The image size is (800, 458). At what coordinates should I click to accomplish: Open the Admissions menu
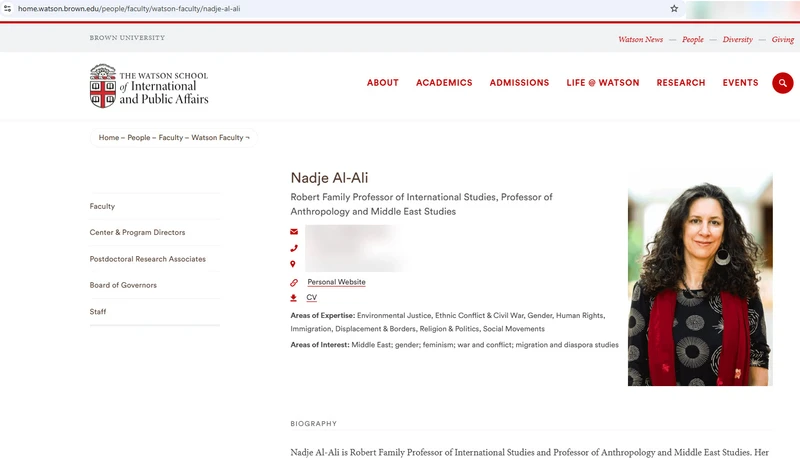[519, 83]
